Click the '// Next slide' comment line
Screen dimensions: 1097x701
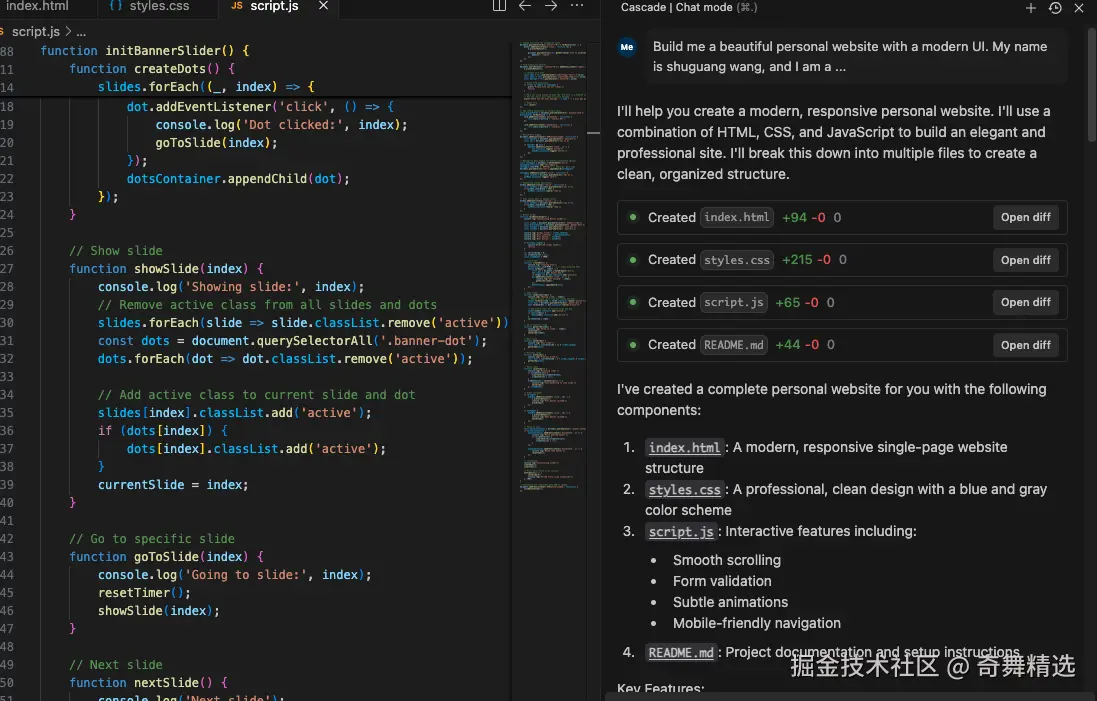click(x=115, y=665)
